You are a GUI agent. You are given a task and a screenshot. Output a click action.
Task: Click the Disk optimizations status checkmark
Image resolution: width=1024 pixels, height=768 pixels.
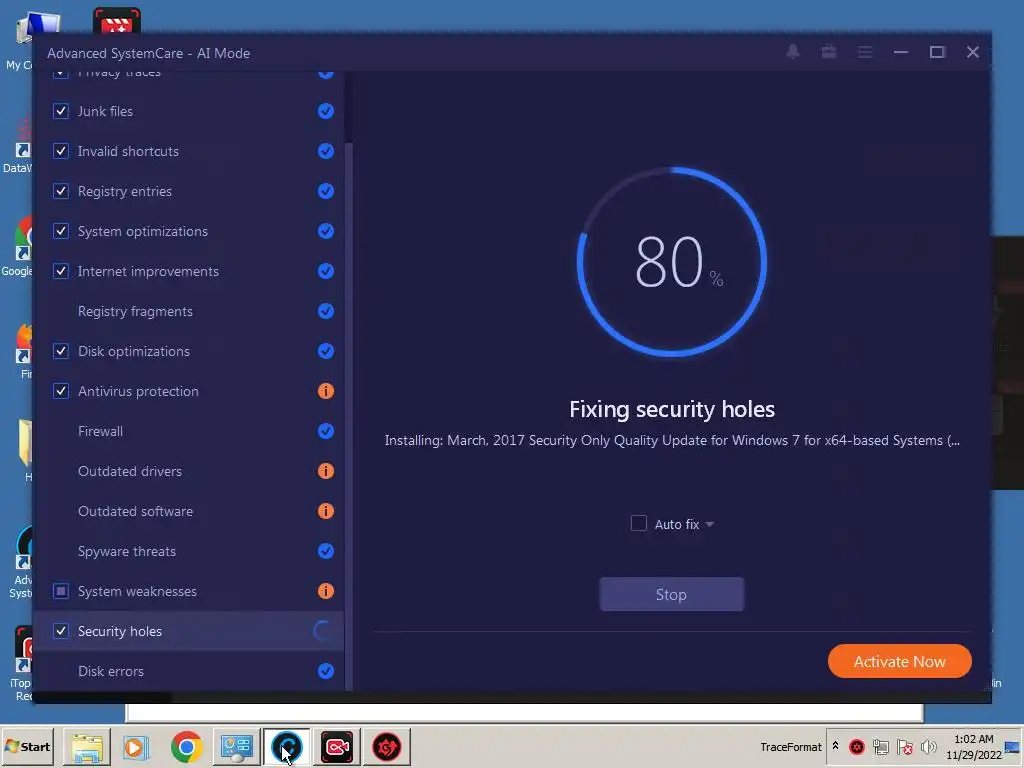pos(326,351)
